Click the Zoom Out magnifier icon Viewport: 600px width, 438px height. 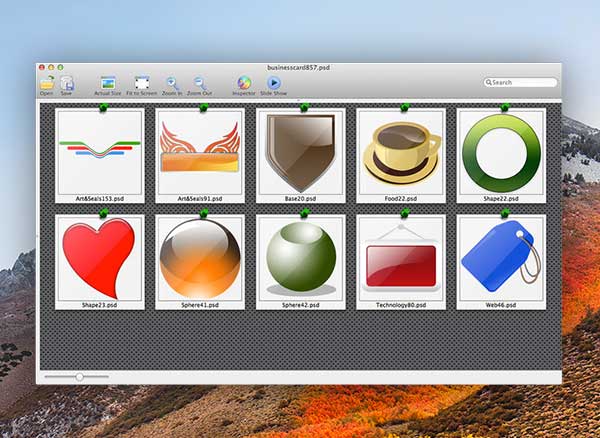(200, 83)
